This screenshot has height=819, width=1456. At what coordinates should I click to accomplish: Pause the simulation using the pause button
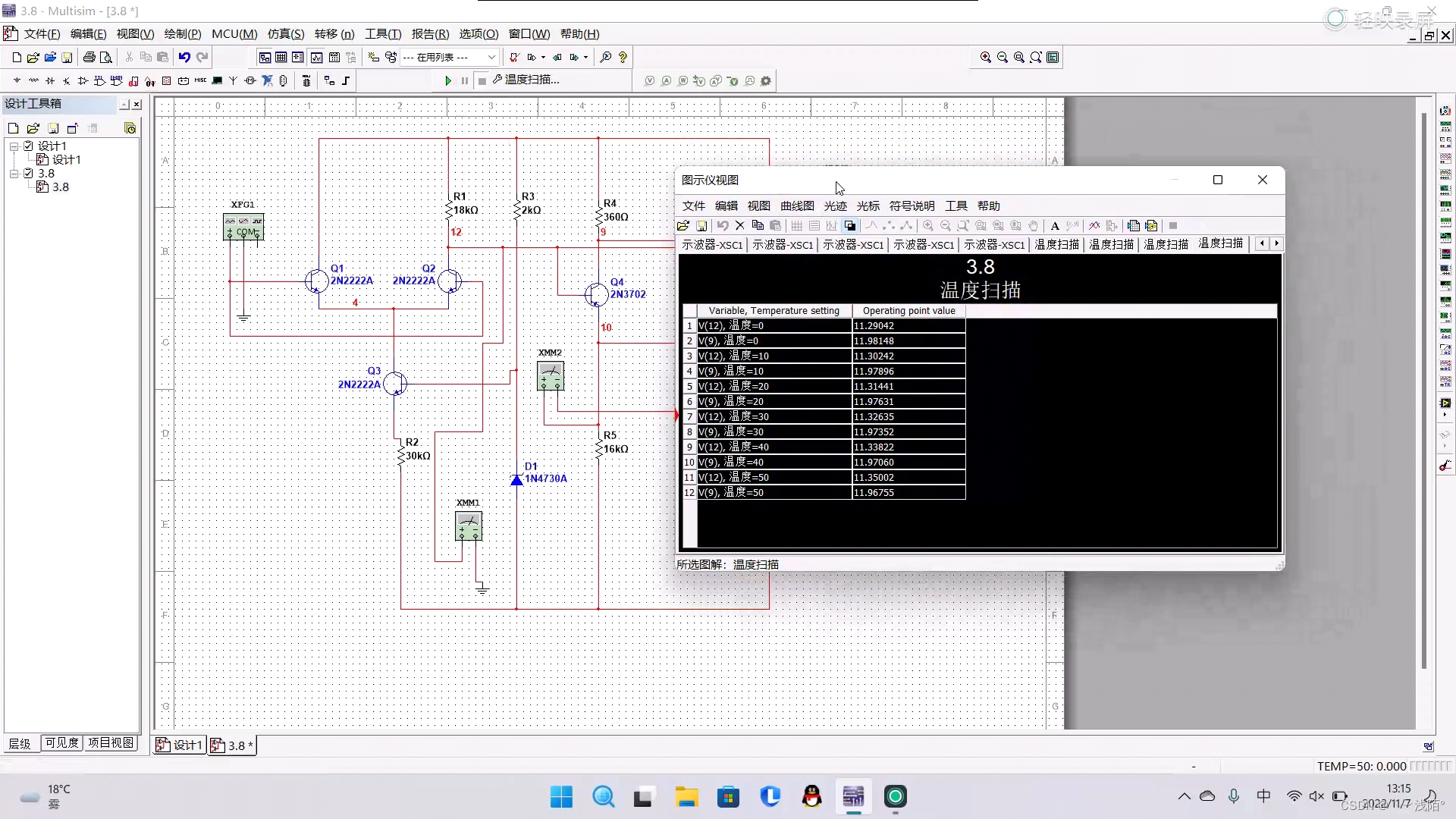[x=465, y=80]
